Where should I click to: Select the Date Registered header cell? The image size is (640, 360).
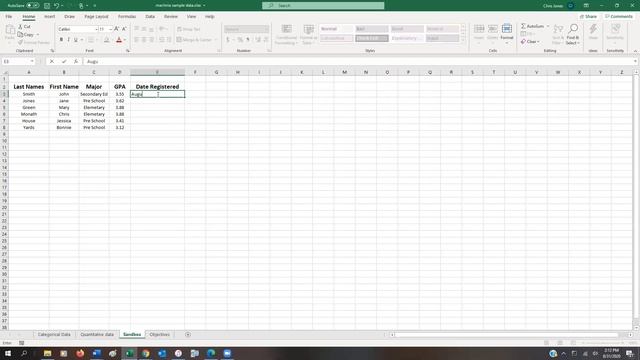[x=157, y=87]
